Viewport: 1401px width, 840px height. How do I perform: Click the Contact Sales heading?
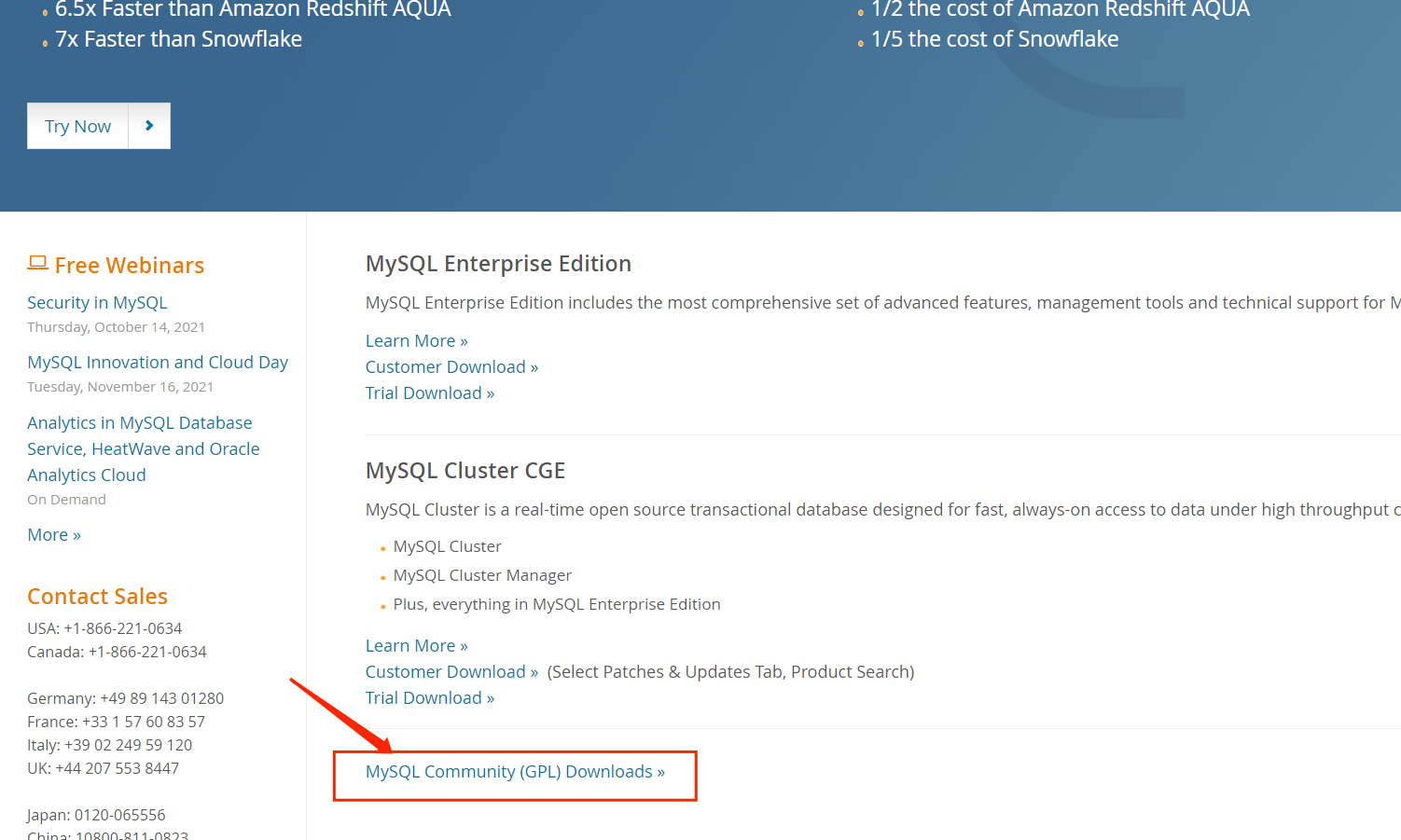97,597
